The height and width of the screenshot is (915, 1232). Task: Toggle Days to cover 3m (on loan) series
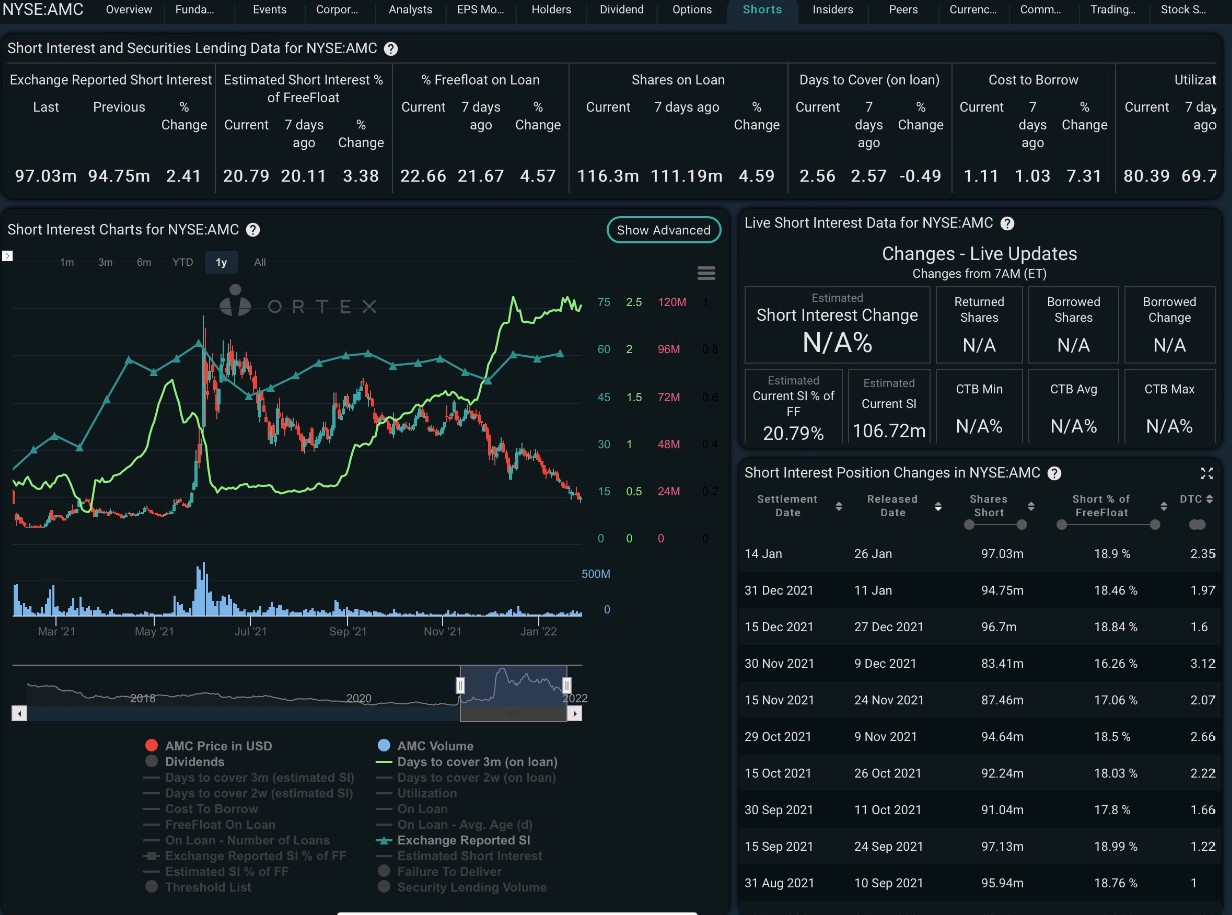coord(467,762)
